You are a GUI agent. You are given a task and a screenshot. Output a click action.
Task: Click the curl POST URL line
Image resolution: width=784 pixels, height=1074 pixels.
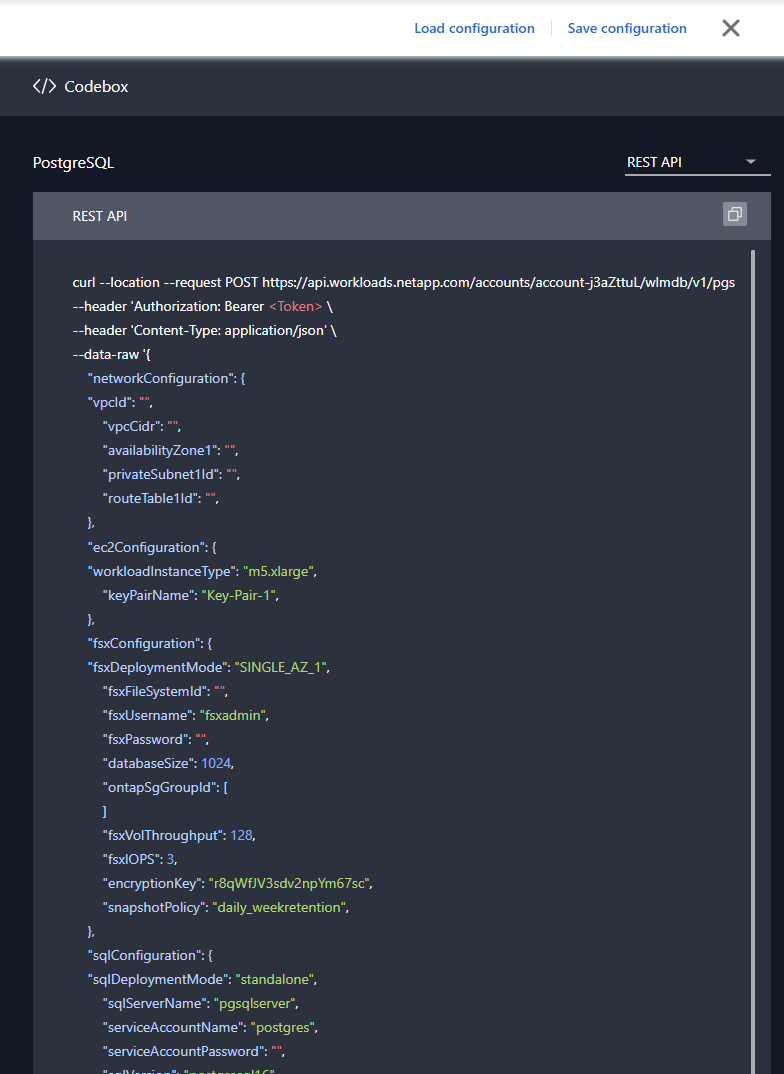tap(403, 282)
